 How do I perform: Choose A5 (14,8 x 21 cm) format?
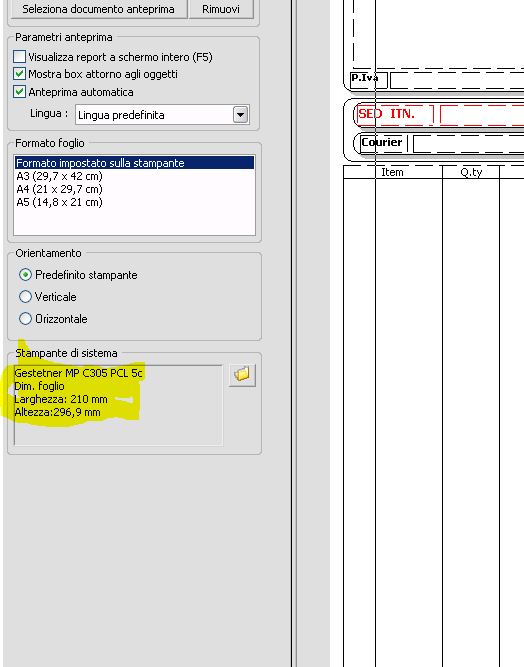click(59, 202)
